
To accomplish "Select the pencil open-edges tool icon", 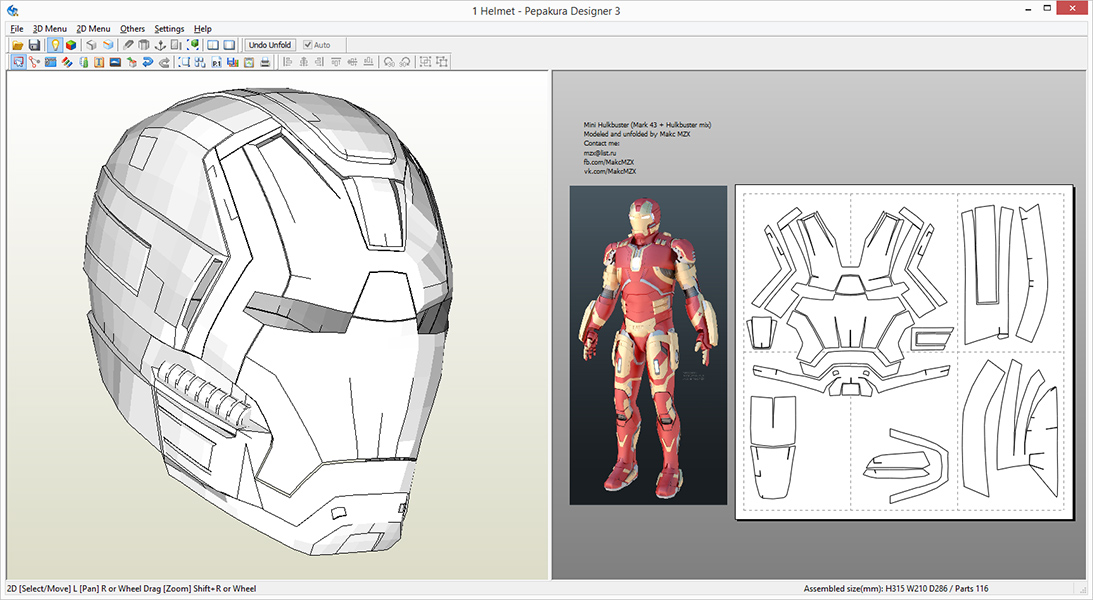I will [128, 45].
